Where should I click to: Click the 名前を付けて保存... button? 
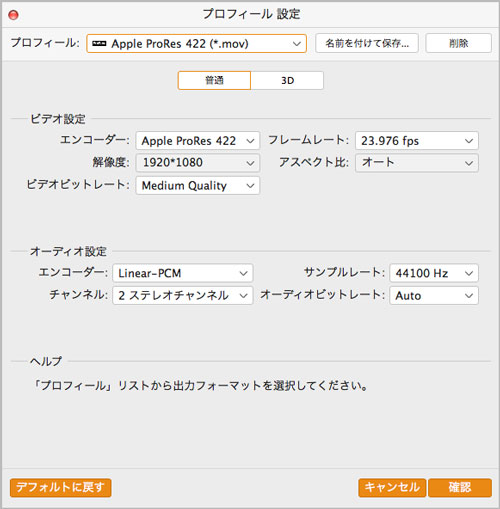(367, 43)
